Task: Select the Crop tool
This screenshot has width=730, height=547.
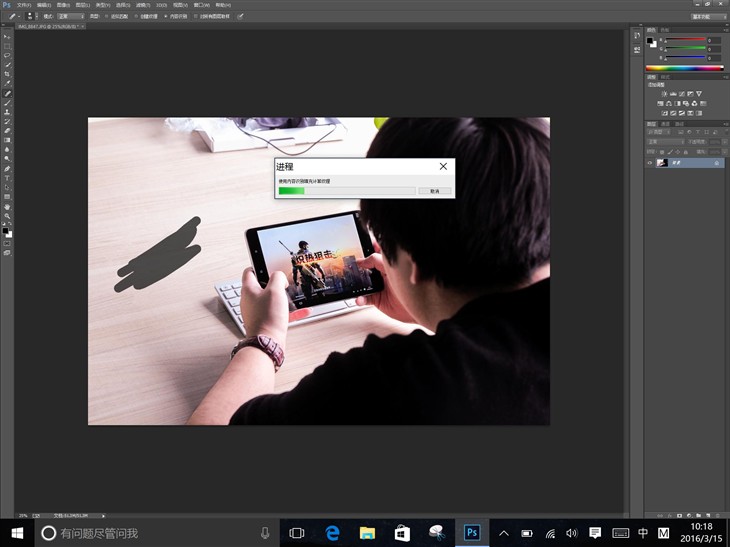Action: pyautogui.click(x=8, y=74)
